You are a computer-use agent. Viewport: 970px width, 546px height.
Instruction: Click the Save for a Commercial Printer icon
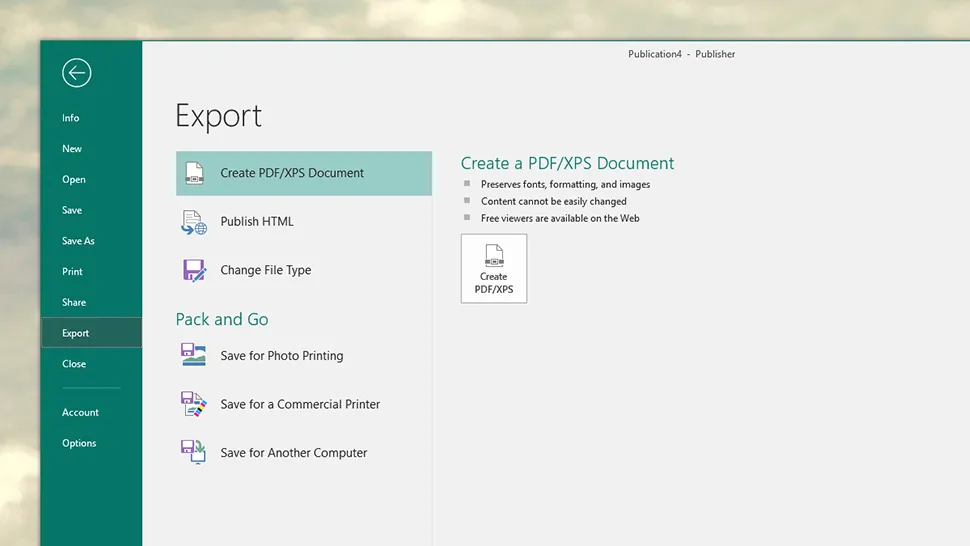pyautogui.click(x=194, y=404)
